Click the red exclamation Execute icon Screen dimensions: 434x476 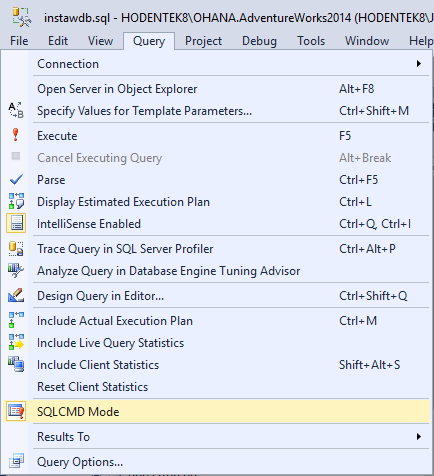click(x=15, y=135)
